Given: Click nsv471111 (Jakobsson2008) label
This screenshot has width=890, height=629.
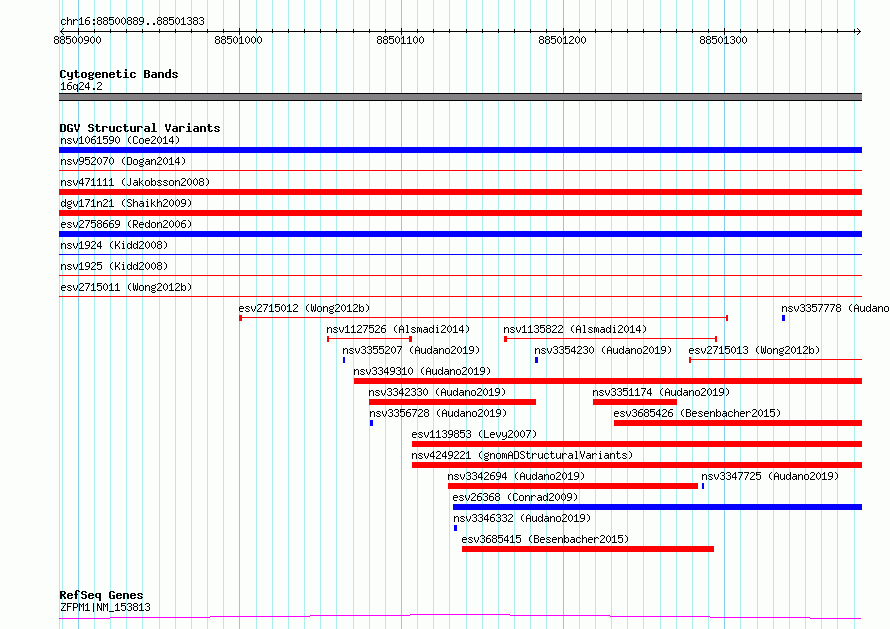Looking at the screenshot, I should [135, 182].
